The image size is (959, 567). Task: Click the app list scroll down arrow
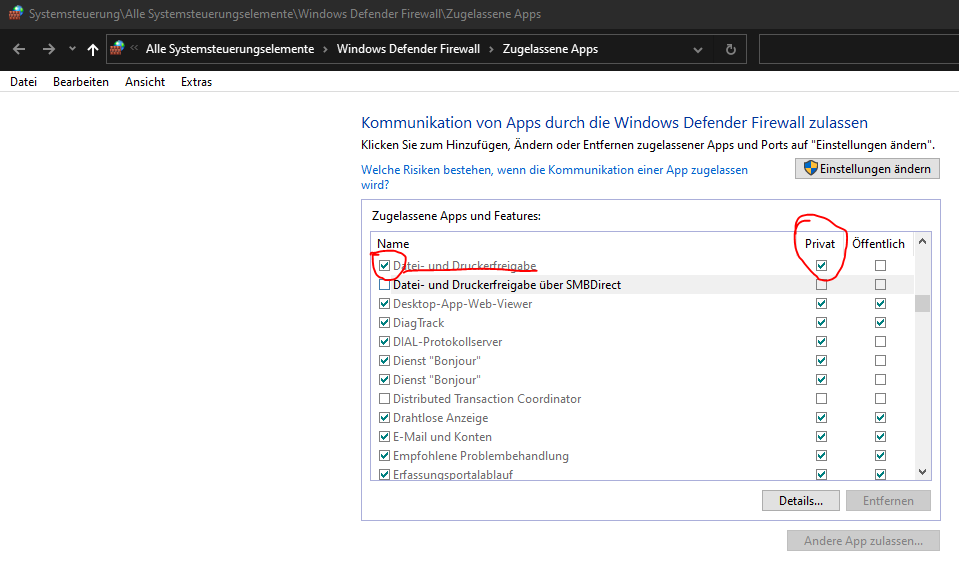coord(922,472)
